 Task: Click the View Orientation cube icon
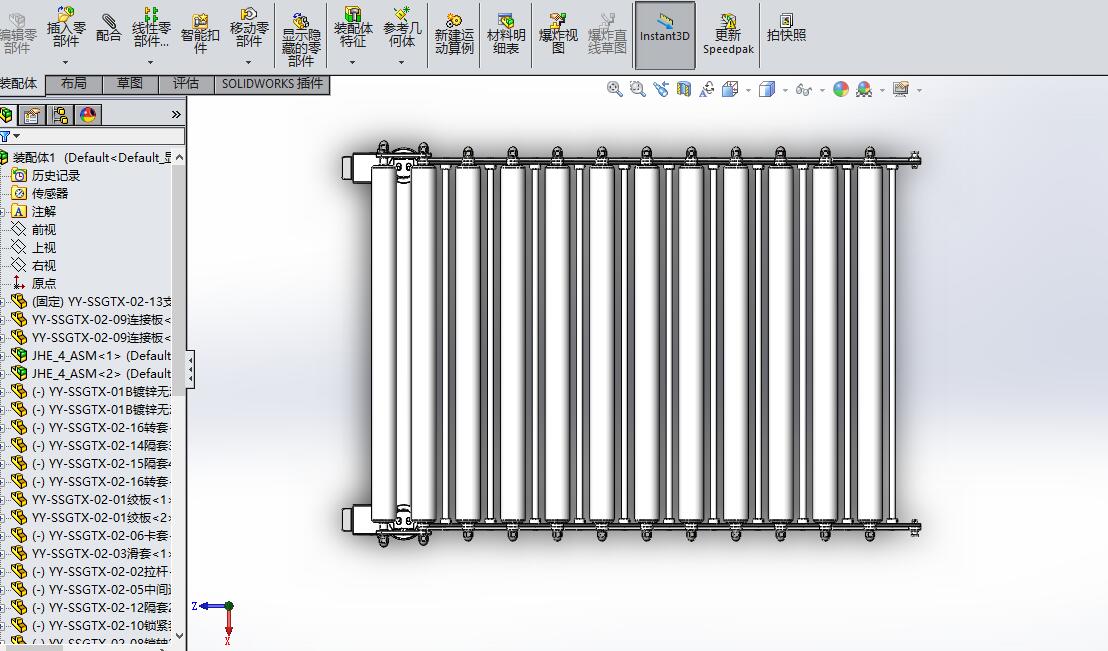coord(731,89)
